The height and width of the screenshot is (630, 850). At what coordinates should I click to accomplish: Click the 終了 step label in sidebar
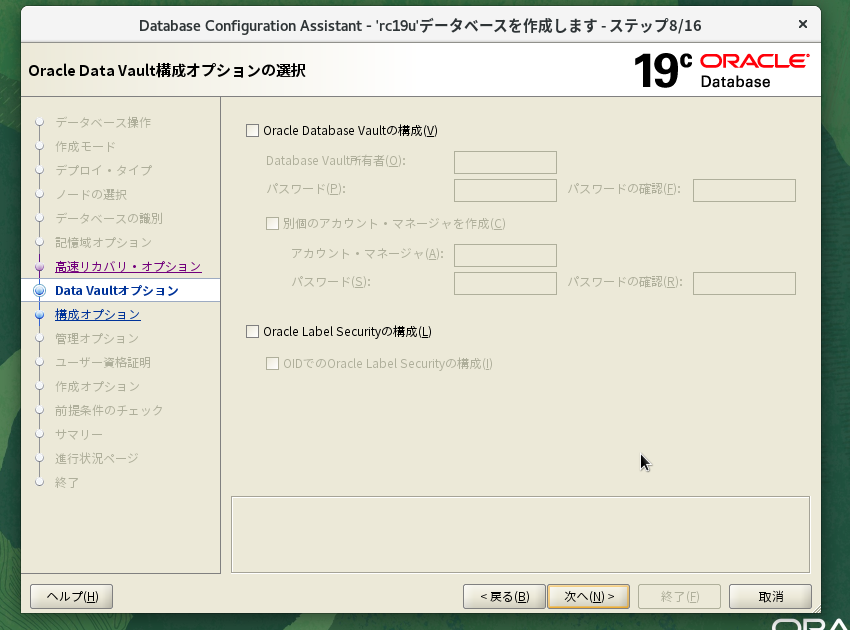pos(67,483)
